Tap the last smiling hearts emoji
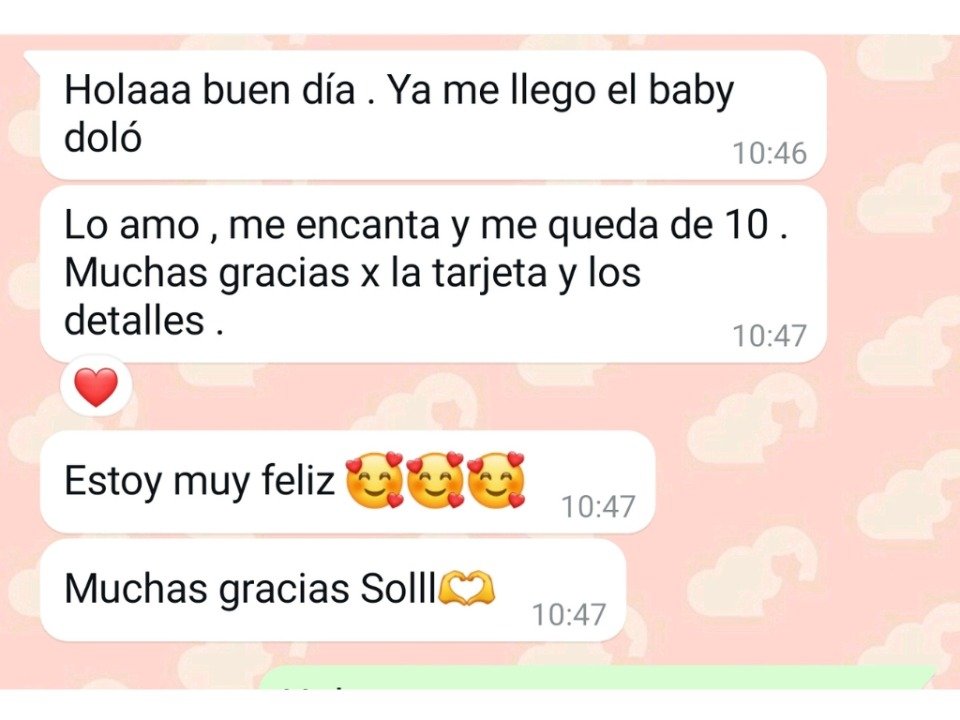This screenshot has height=720, width=960. (497, 481)
